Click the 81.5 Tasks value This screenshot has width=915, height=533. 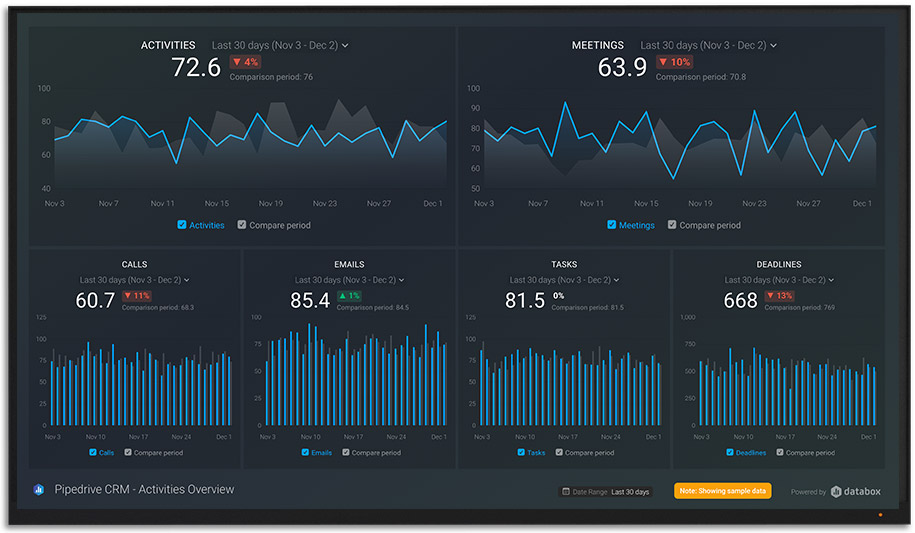click(x=525, y=301)
